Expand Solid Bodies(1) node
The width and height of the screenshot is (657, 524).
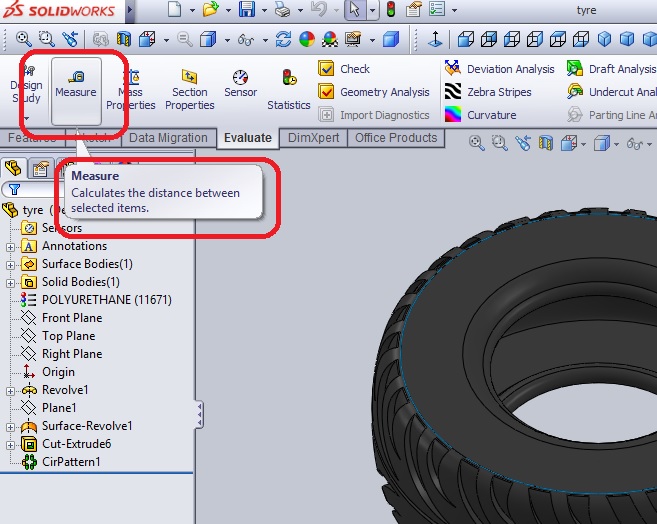point(10,283)
